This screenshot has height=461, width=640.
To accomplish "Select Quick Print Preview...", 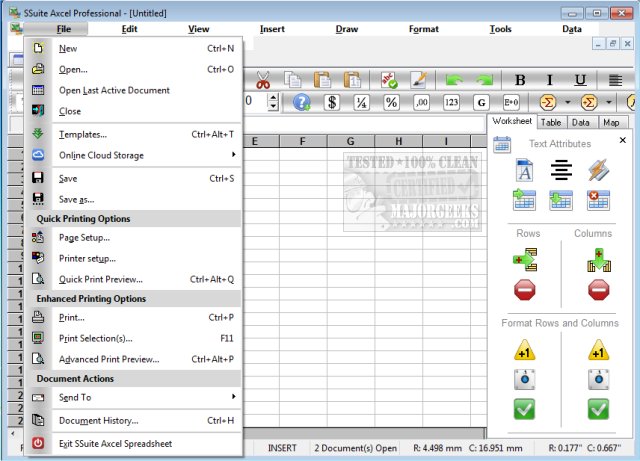I will pos(135,279).
